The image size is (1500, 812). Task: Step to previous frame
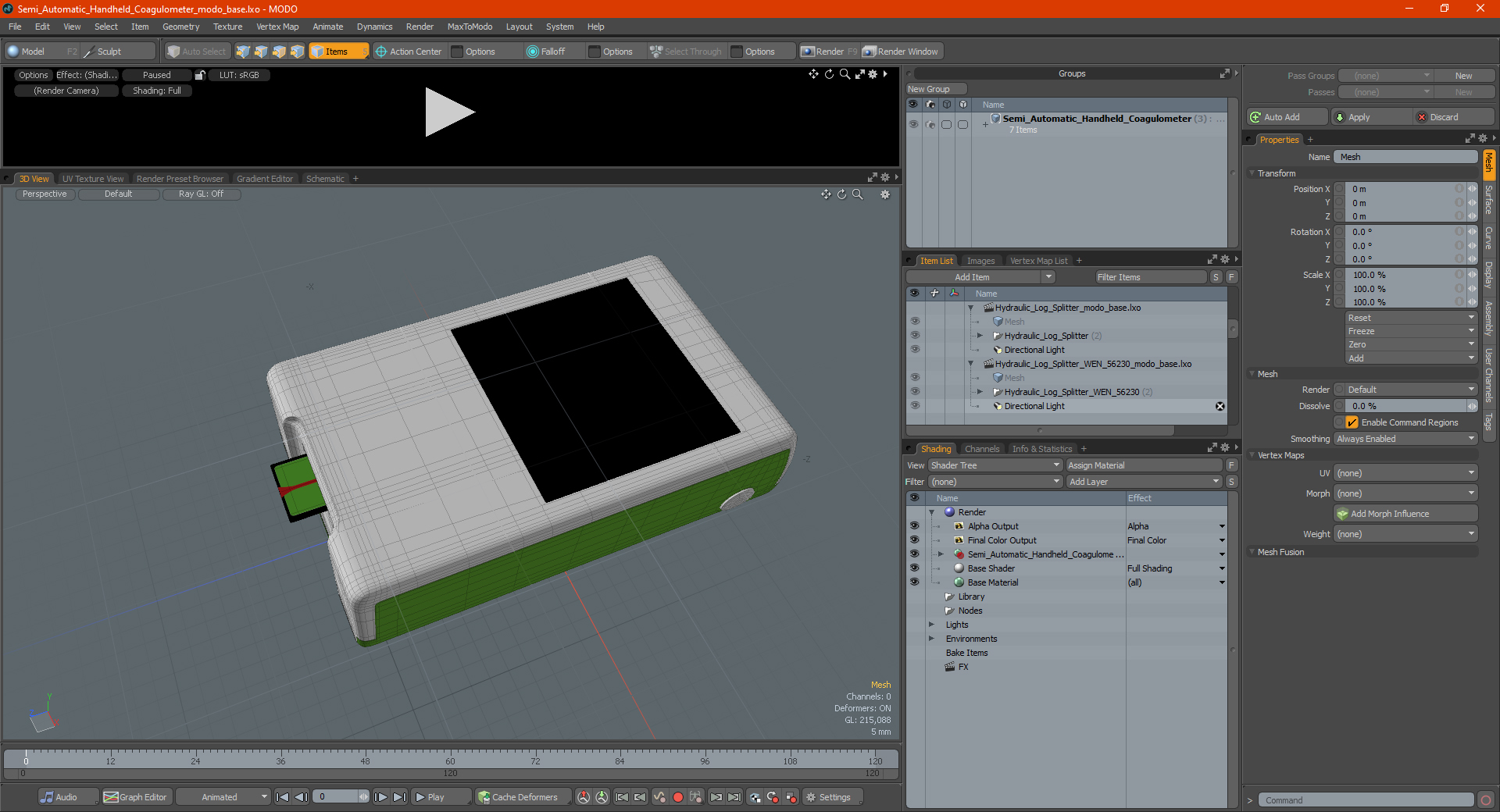301,797
